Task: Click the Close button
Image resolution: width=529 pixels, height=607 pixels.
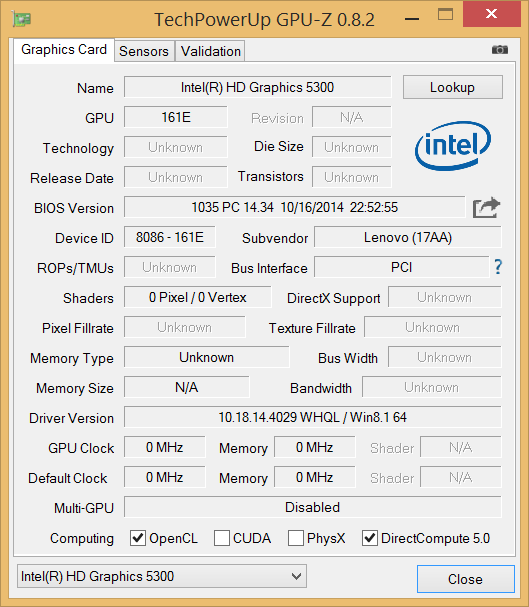Action: tap(466, 579)
